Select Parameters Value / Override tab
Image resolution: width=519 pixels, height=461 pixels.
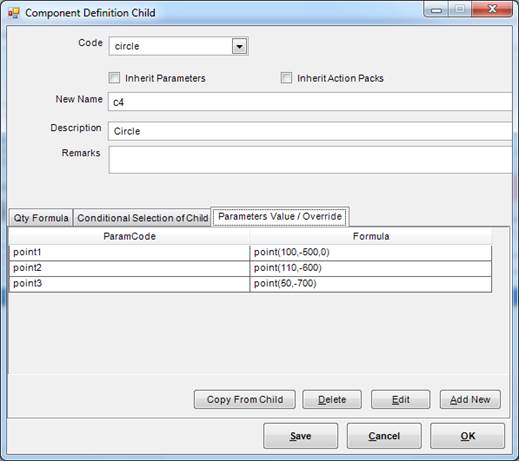click(x=280, y=216)
